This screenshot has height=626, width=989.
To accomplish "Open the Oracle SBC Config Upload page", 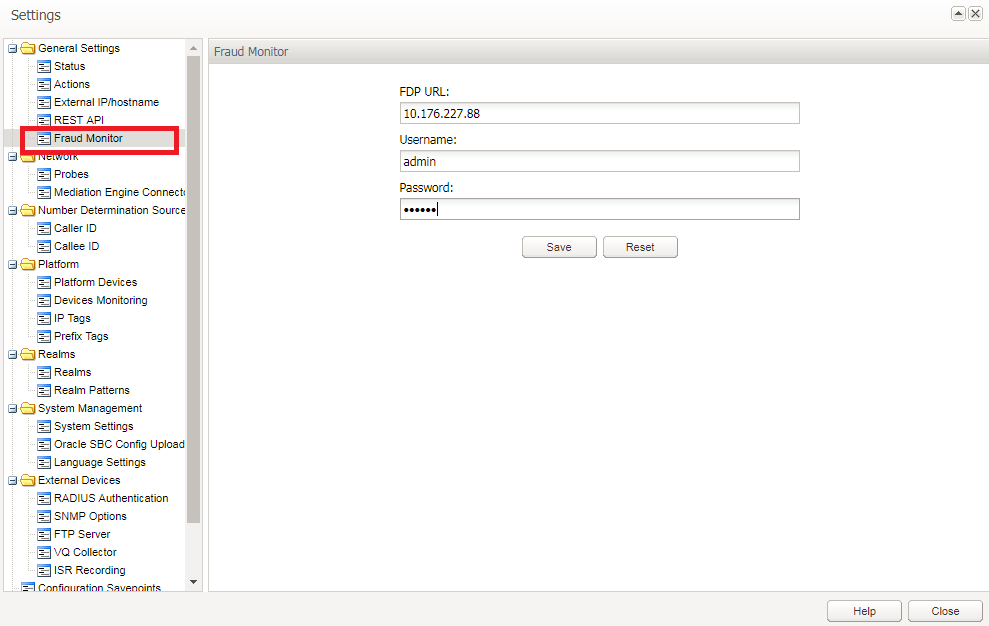I will click(x=44, y=443).
